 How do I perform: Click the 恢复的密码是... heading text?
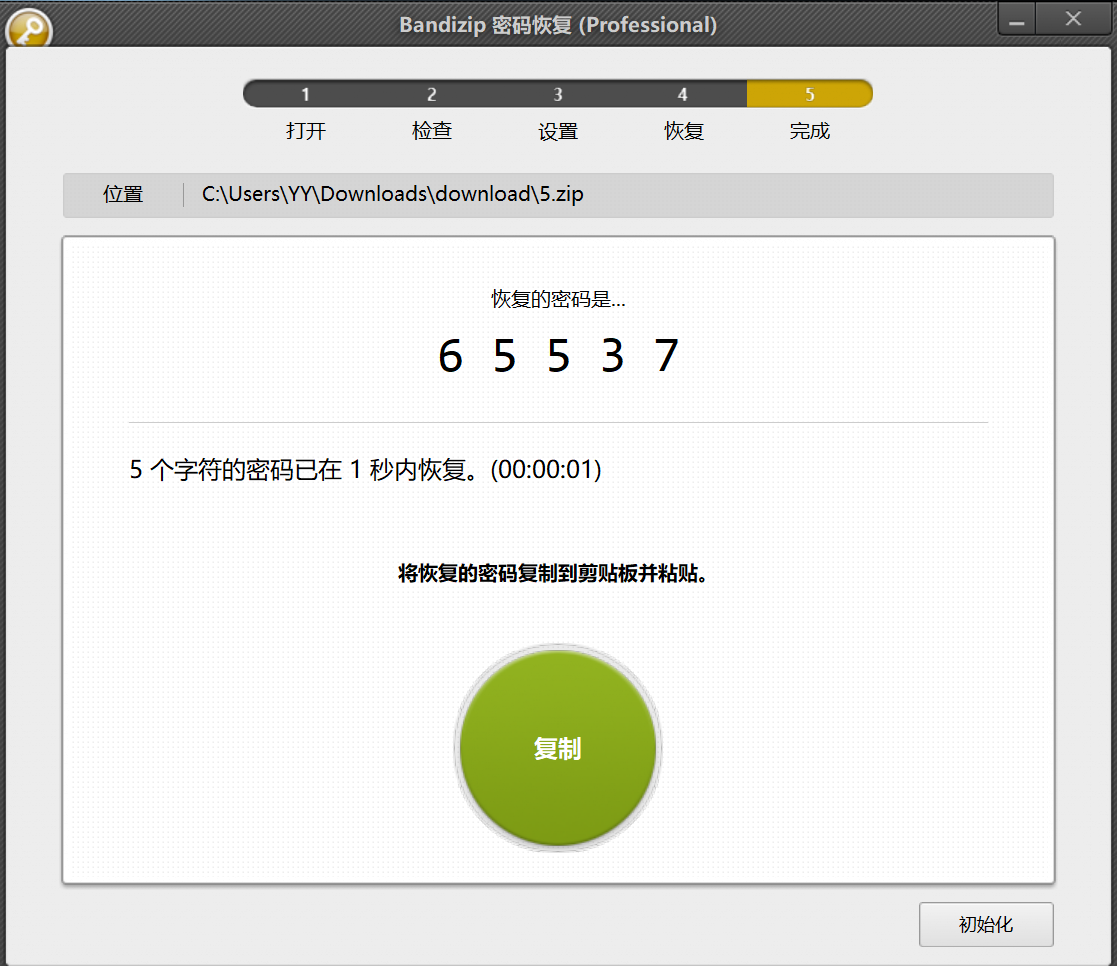(558, 299)
